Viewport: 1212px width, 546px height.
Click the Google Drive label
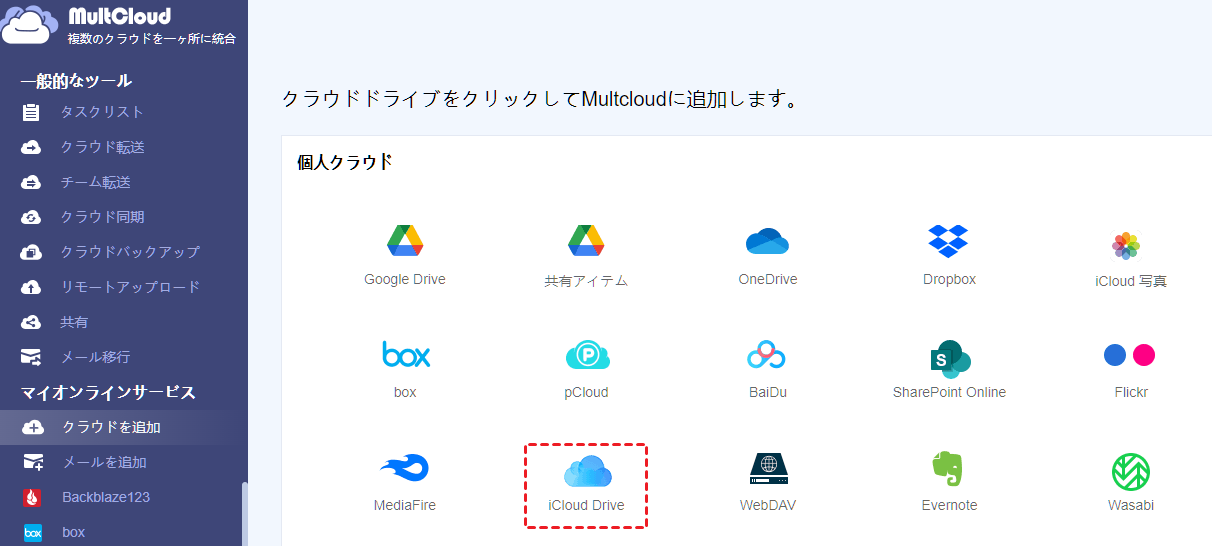click(x=405, y=279)
